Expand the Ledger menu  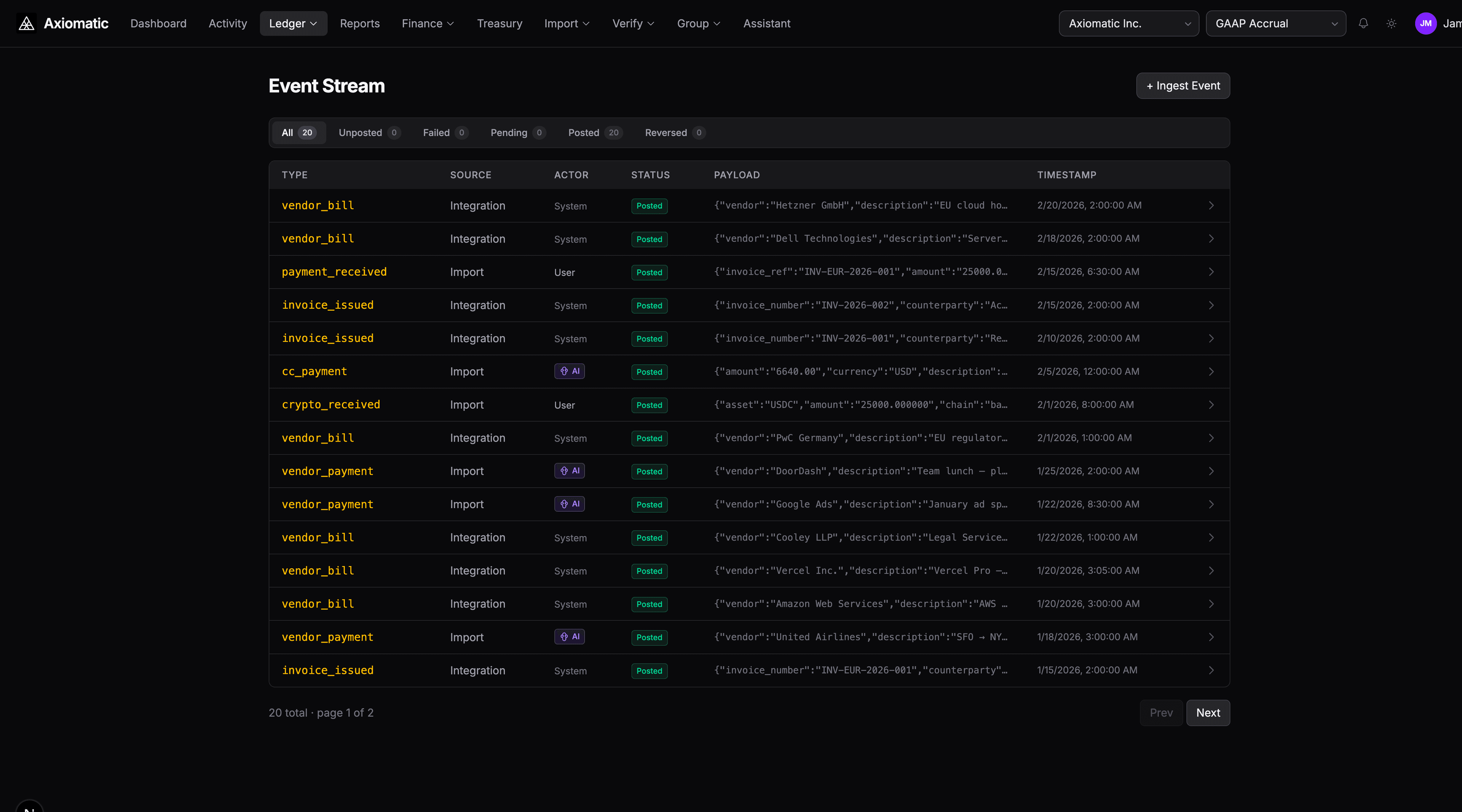tap(293, 23)
